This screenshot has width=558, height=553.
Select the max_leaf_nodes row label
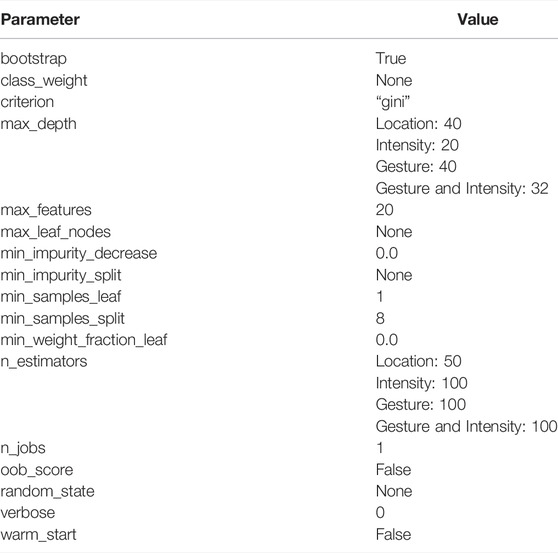(56, 232)
